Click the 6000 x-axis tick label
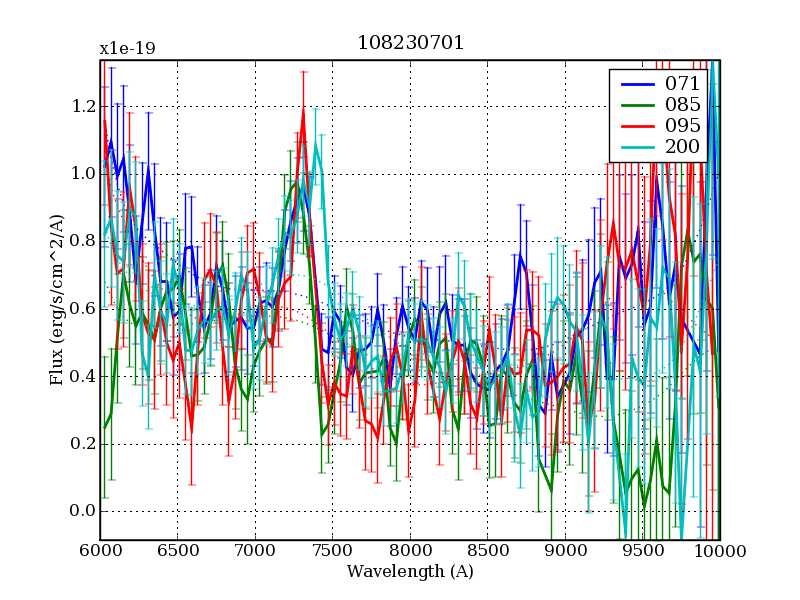Screen dimensions: 800x600 pyautogui.click(x=100, y=552)
